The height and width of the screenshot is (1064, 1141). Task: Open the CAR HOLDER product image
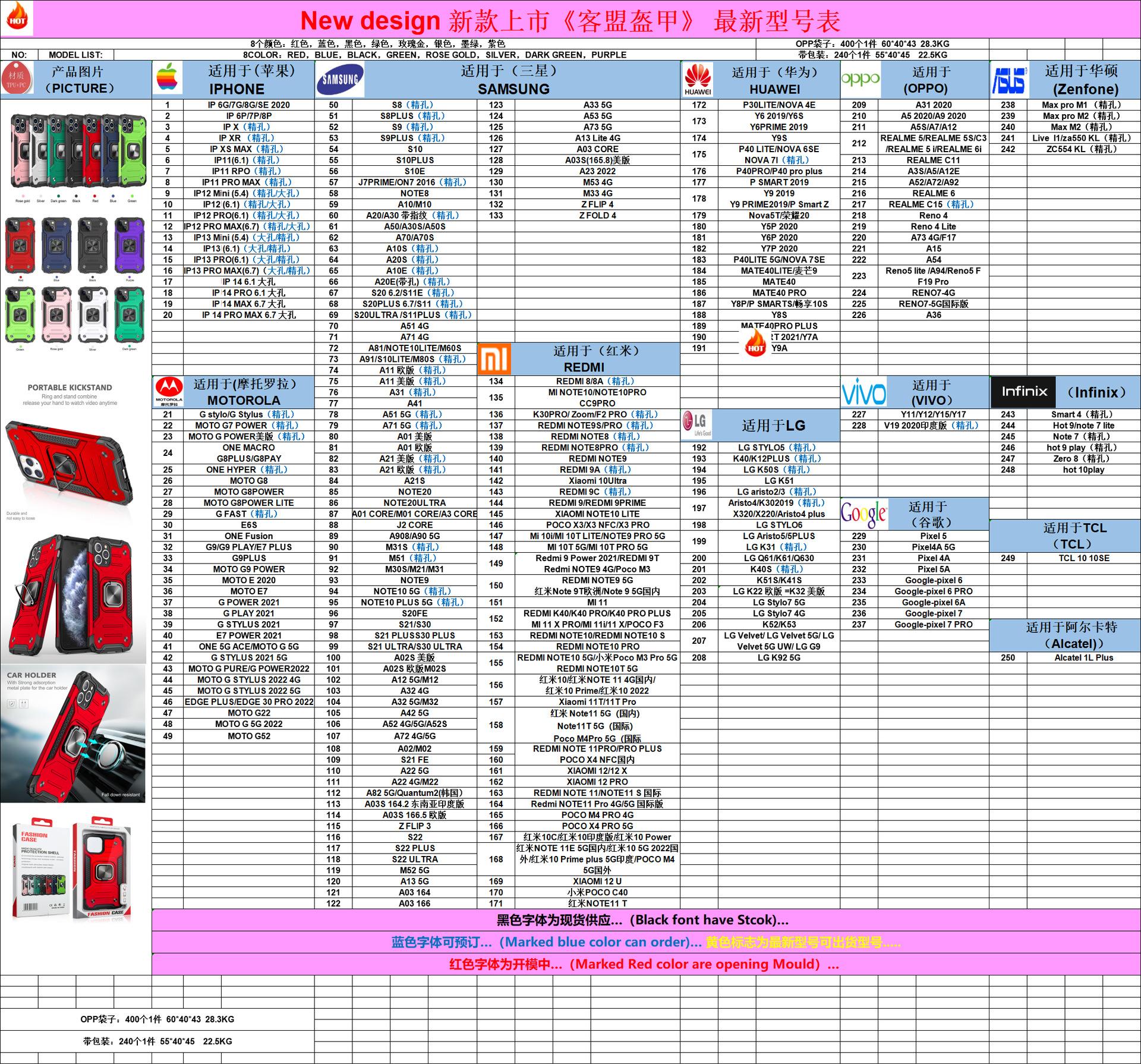point(73,734)
